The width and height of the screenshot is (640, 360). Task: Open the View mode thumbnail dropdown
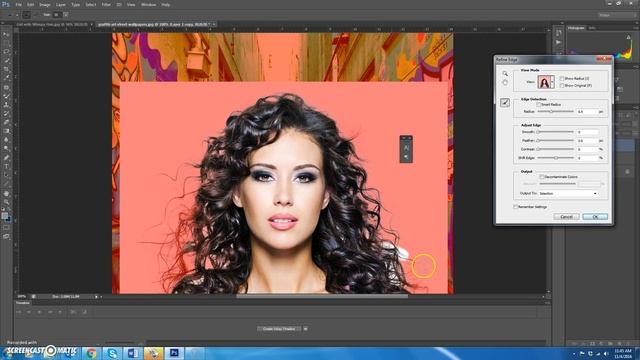pos(553,82)
